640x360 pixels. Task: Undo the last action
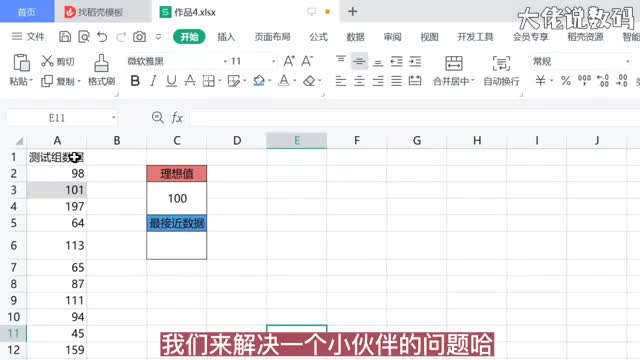pos(102,37)
